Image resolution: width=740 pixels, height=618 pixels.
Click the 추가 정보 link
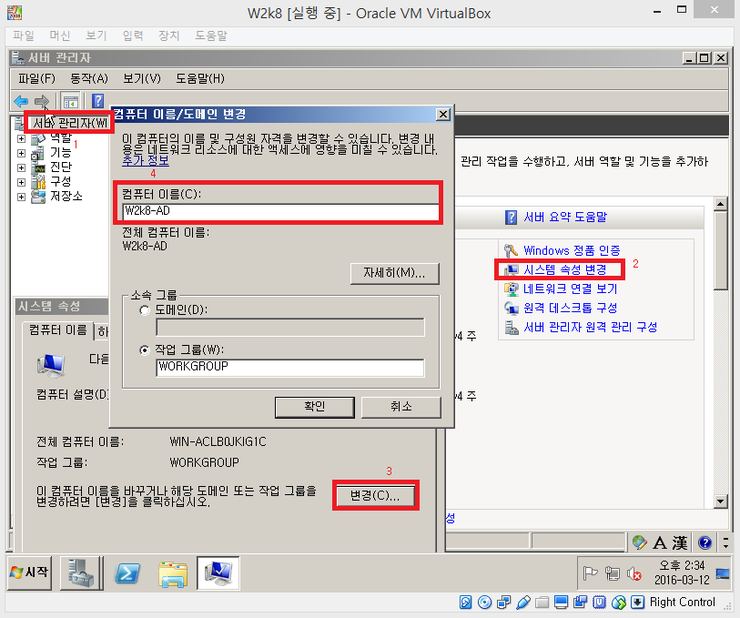(145, 161)
